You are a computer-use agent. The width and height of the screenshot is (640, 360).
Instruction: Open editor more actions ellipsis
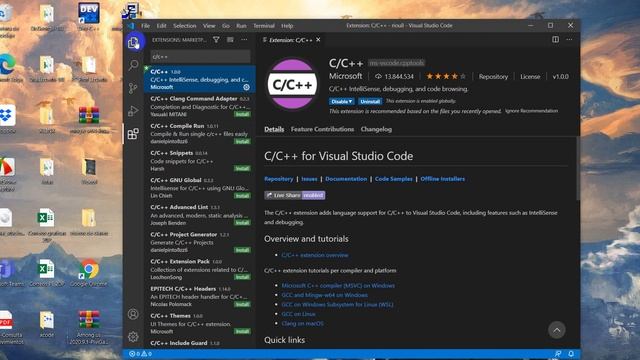tap(569, 40)
